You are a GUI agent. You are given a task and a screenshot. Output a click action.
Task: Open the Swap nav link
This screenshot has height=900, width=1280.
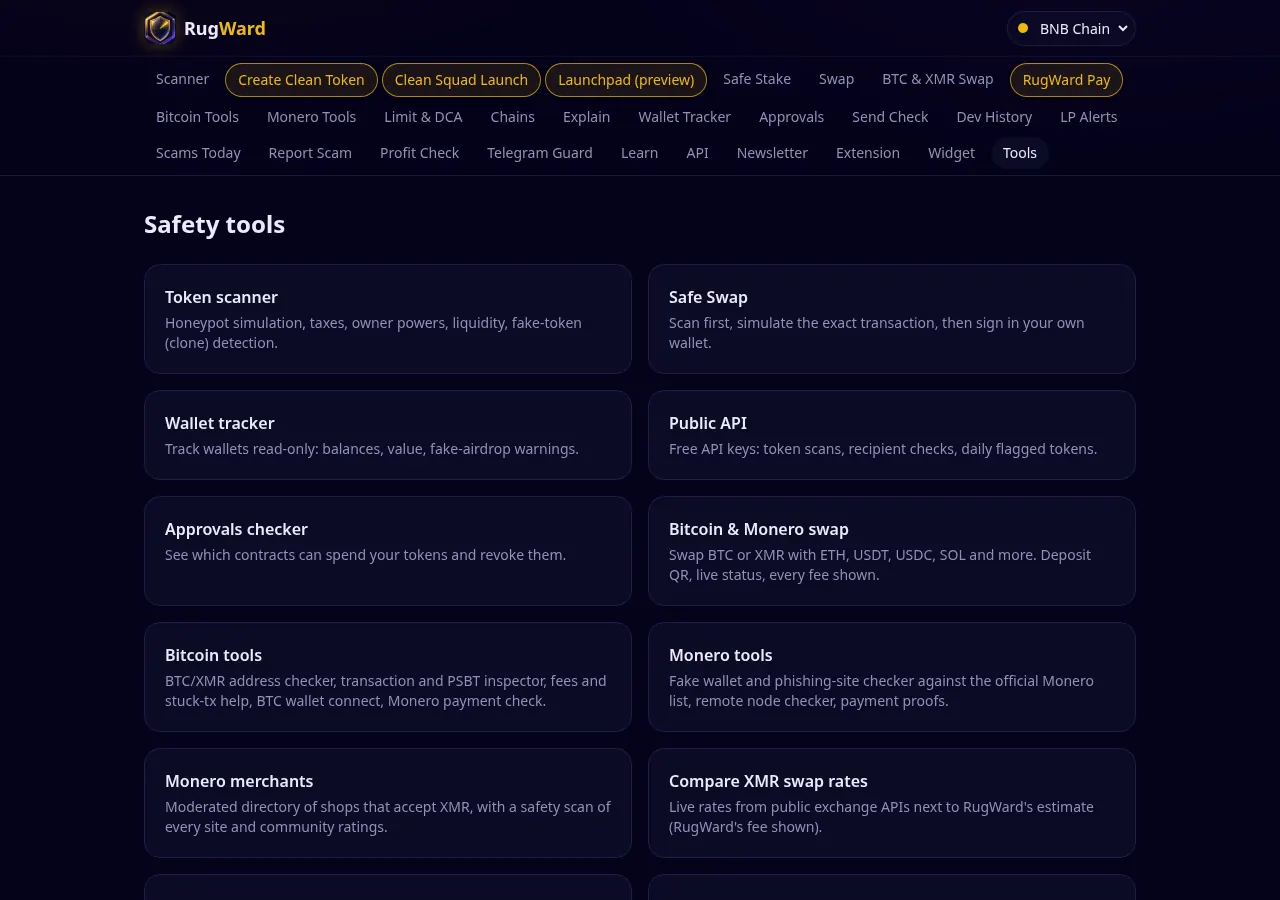point(836,79)
